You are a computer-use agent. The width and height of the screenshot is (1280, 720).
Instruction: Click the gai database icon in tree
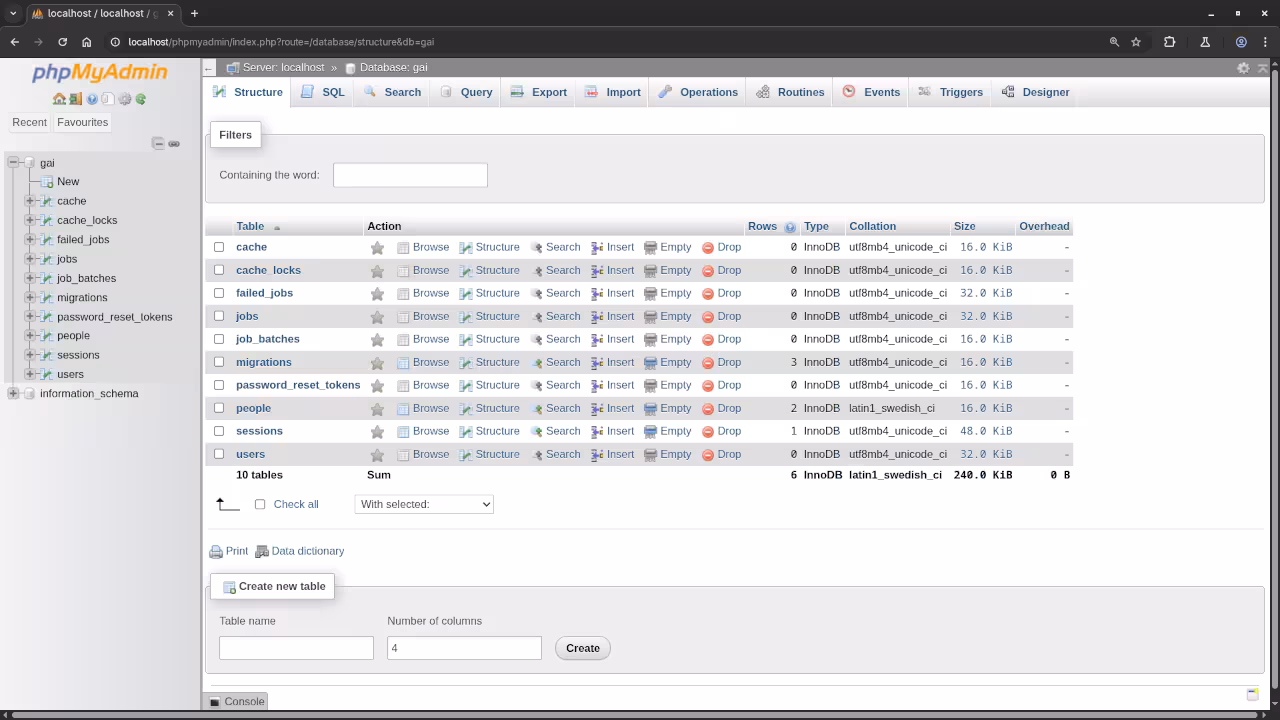click(30, 163)
